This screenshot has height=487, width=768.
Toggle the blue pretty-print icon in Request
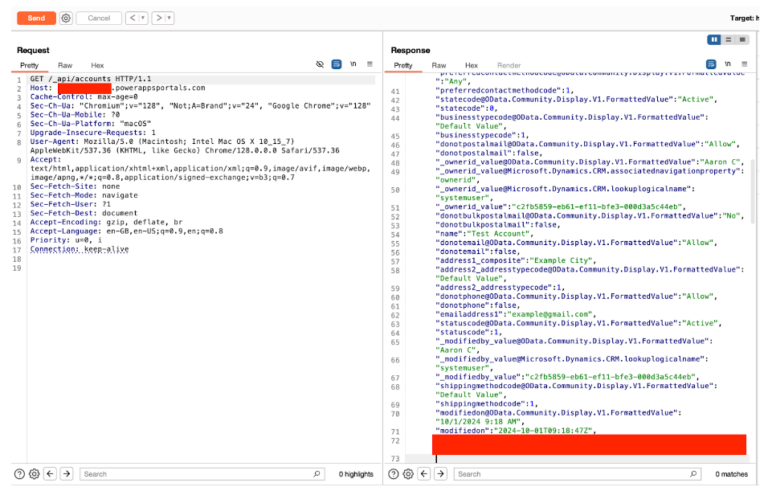point(336,64)
